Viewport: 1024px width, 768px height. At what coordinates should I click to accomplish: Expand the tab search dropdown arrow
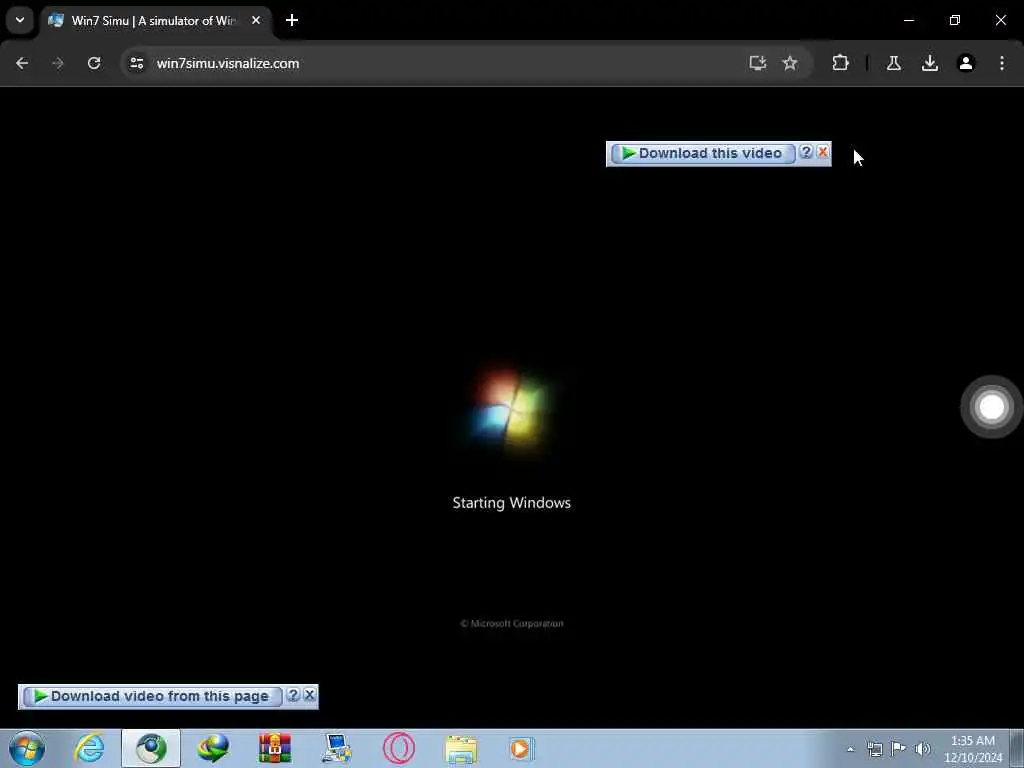20,20
